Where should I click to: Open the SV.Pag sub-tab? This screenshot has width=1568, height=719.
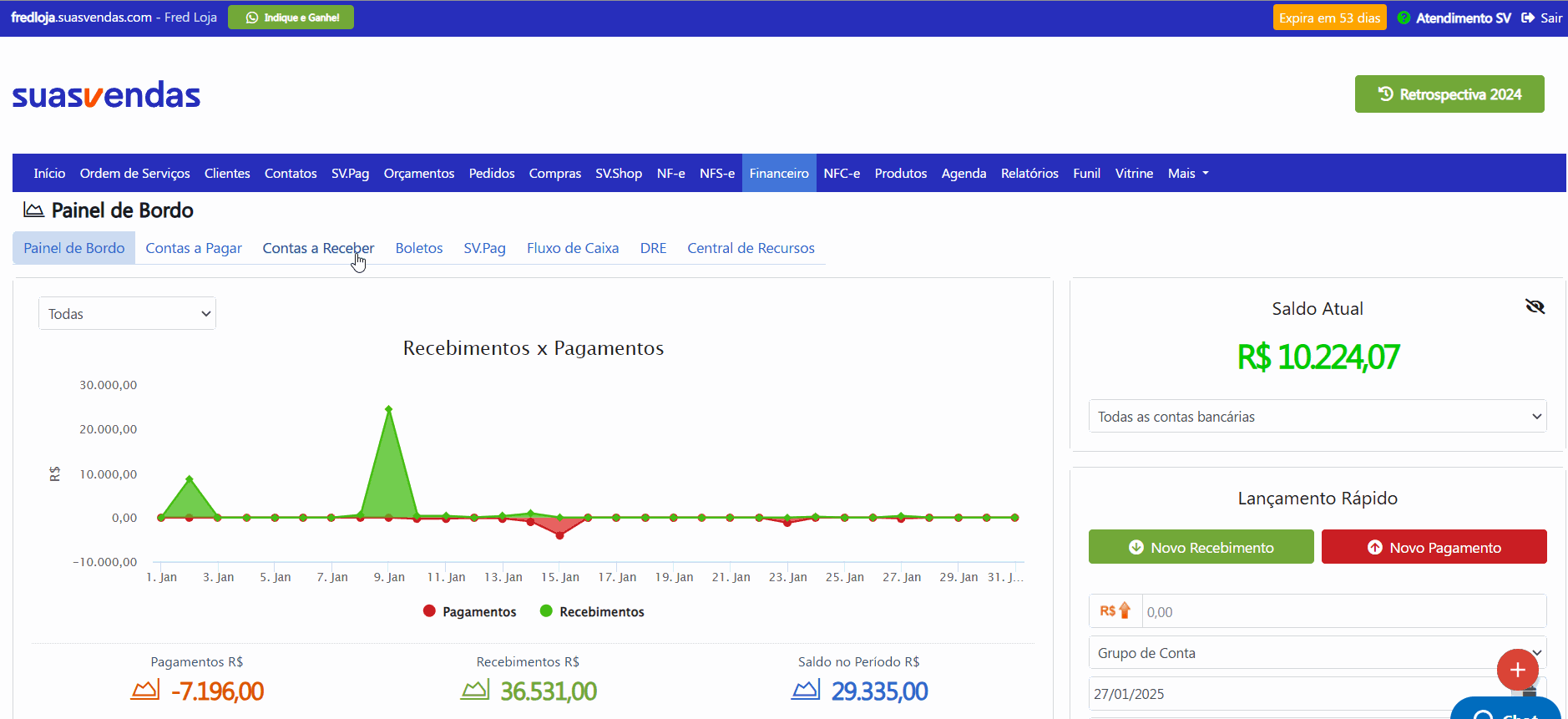(484, 248)
